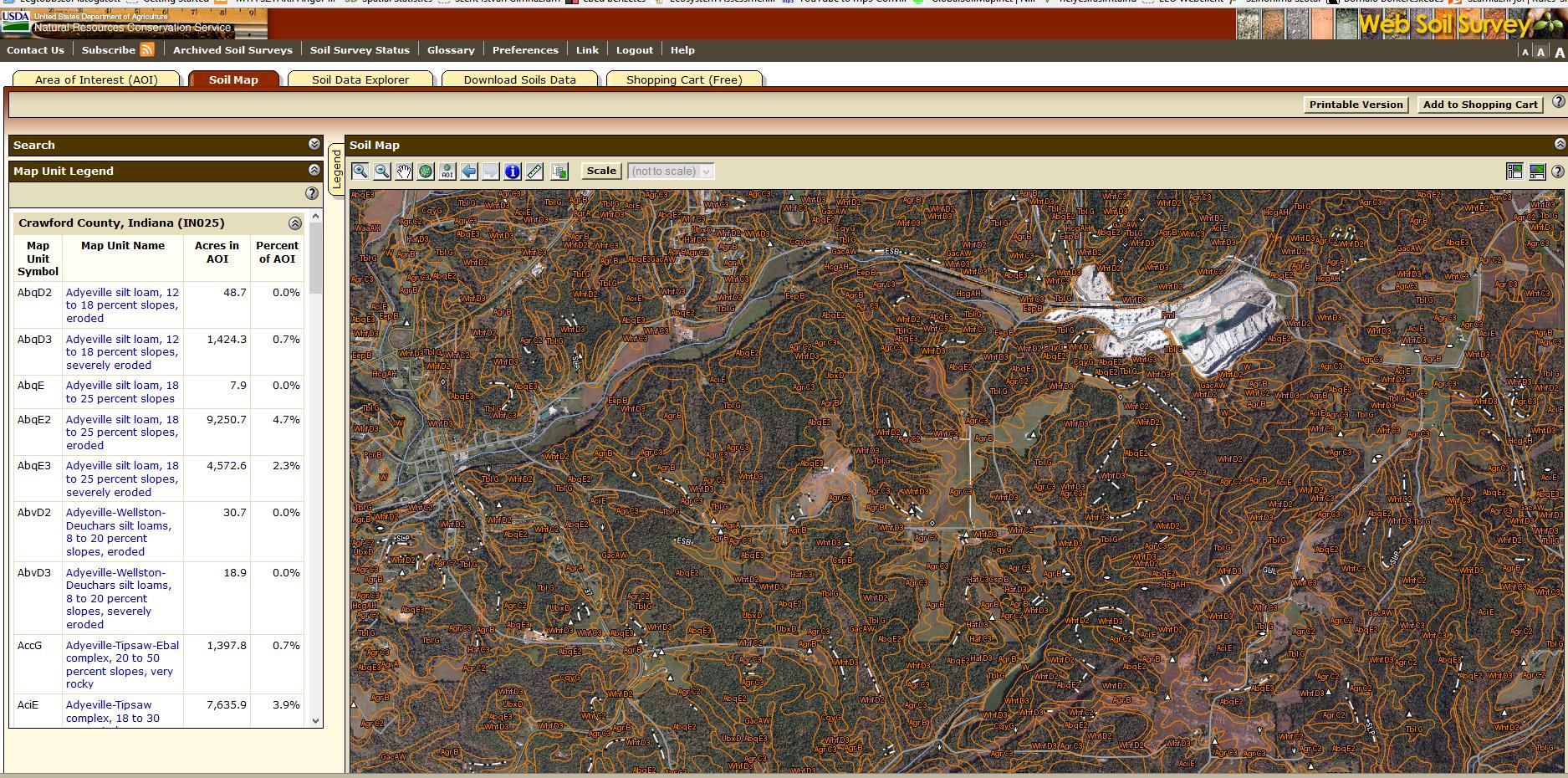Select the blue Identify info tool
The height and width of the screenshot is (778, 1568).
pos(513,171)
